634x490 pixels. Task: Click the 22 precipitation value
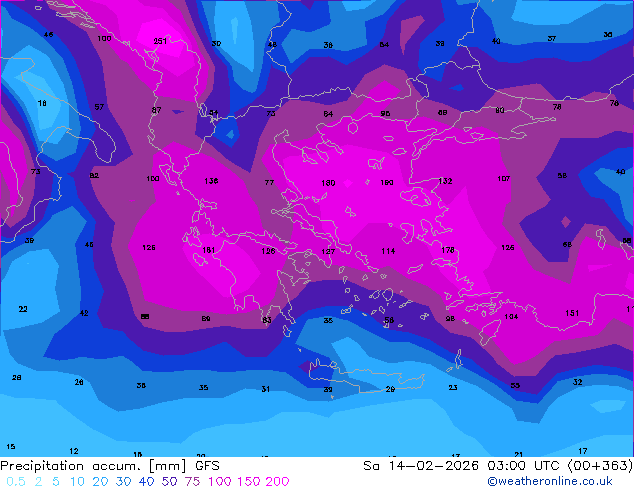point(23,309)
